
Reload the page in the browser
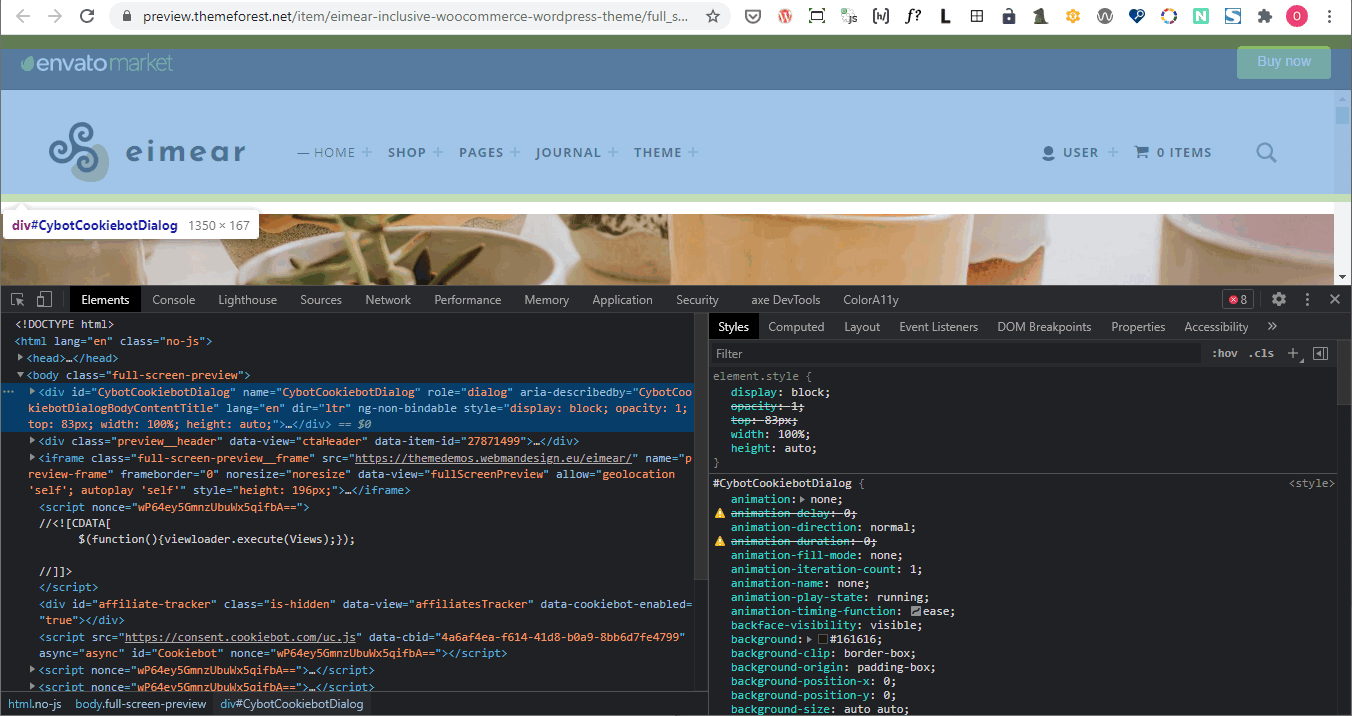[x=87, y=16]
